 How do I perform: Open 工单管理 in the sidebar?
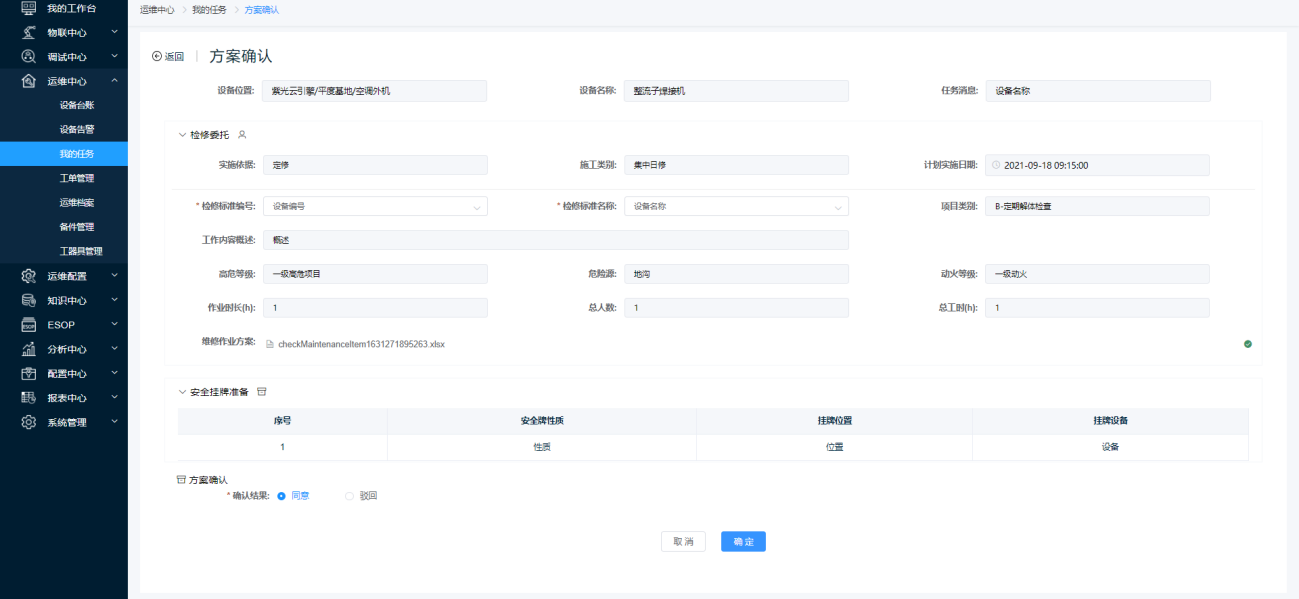pyautogui.click(x=77, y=178)
